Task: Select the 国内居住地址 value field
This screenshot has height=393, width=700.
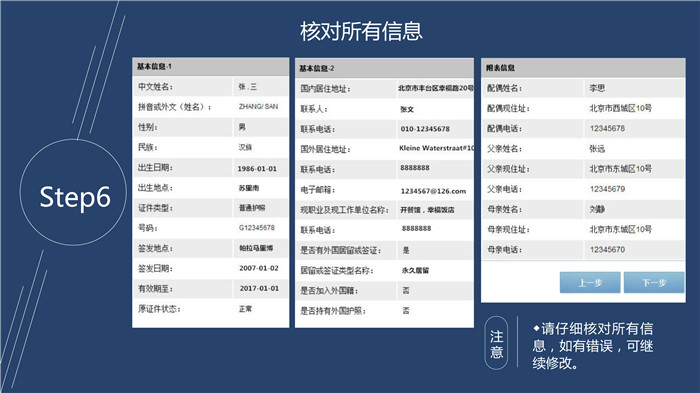Action: click(435, 88)
